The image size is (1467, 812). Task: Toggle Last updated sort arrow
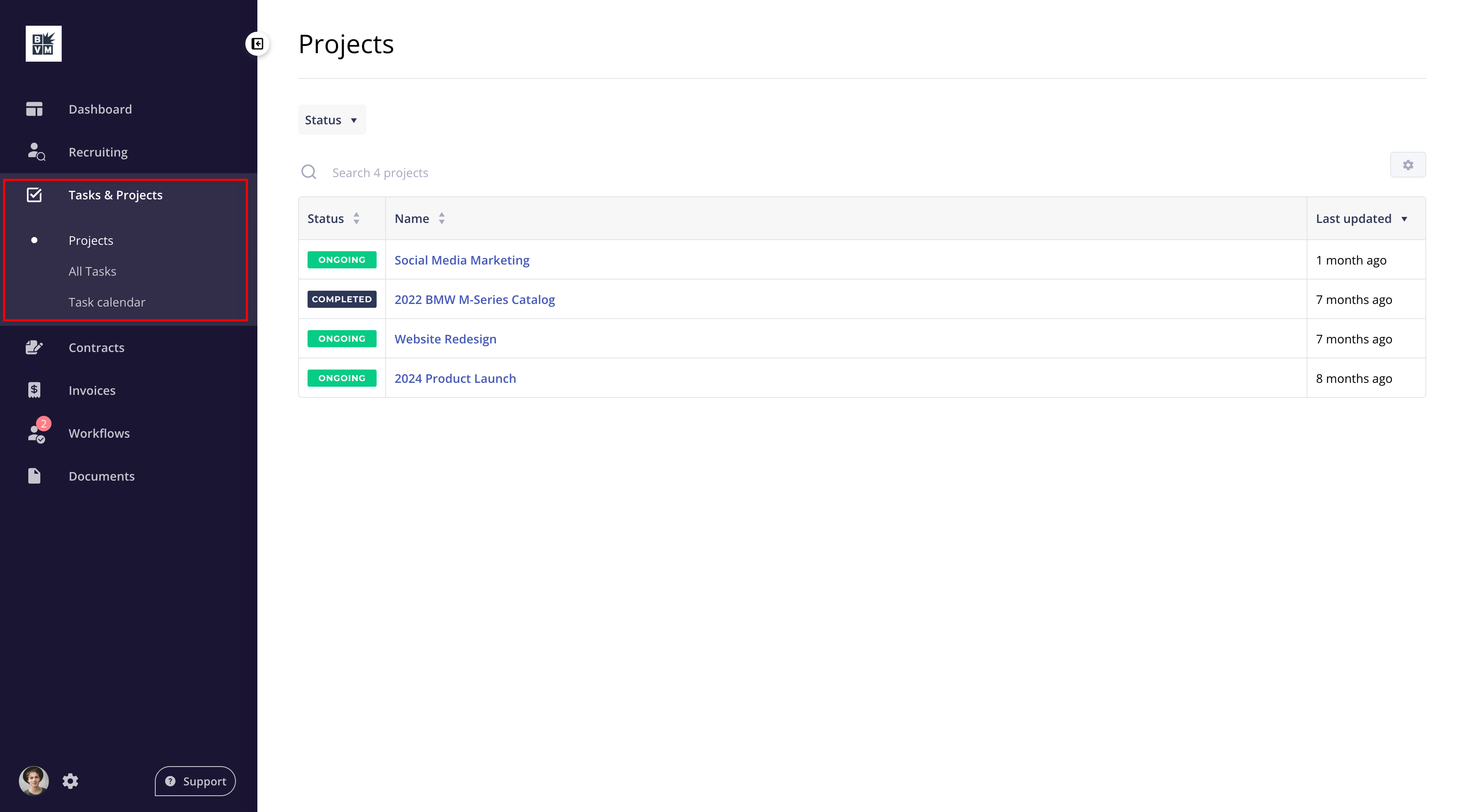tap(1404, 219)
